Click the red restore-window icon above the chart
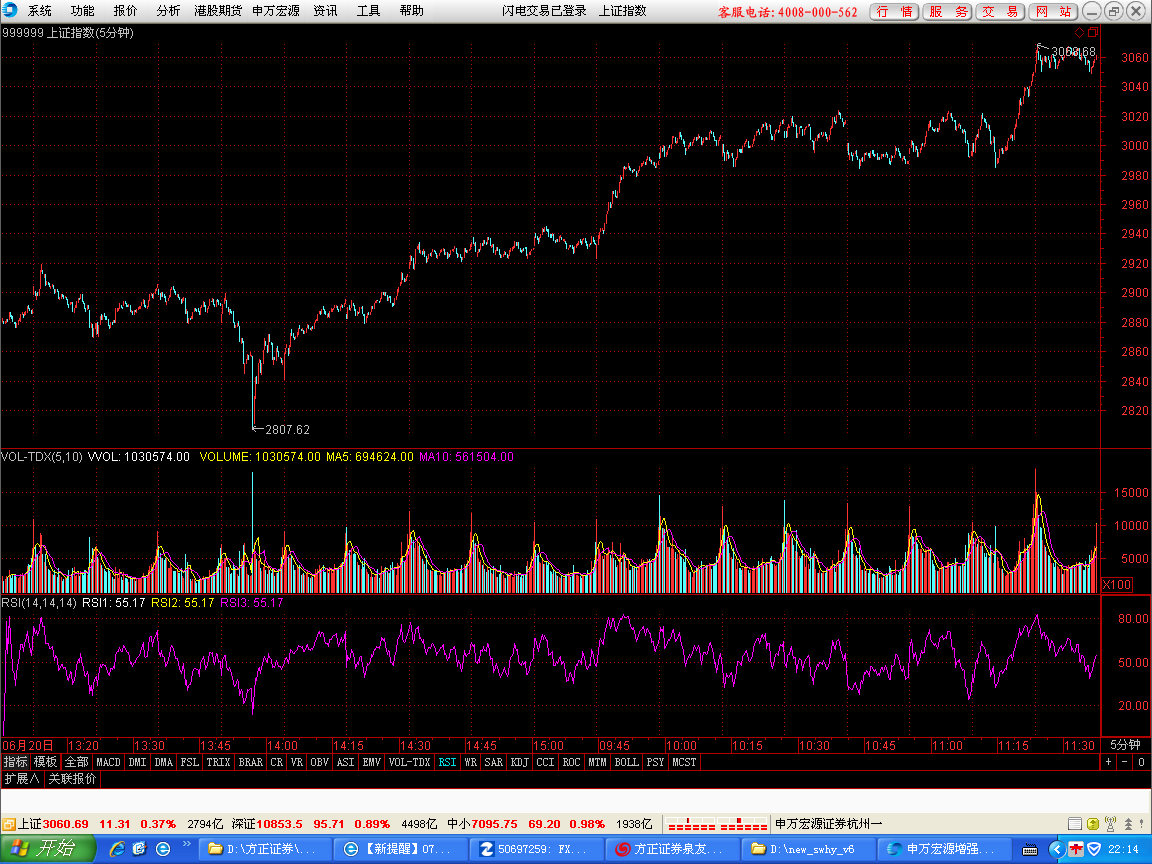 1093,32
